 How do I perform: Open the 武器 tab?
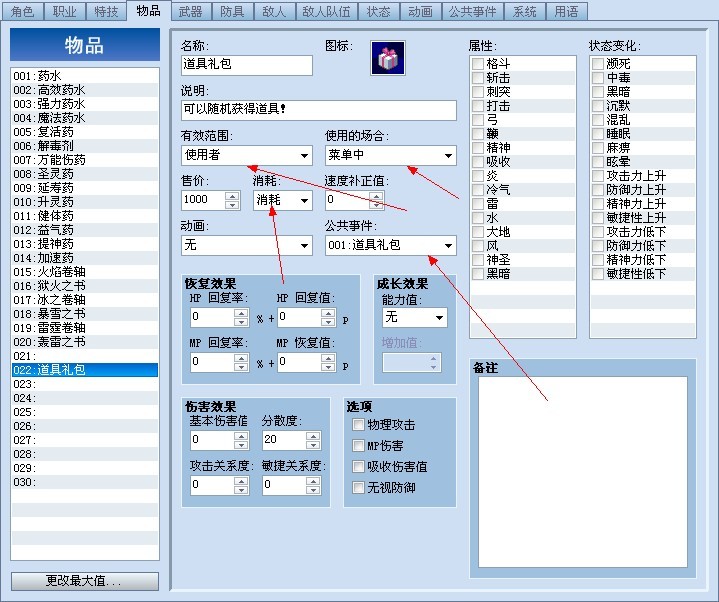click(190, 11)
